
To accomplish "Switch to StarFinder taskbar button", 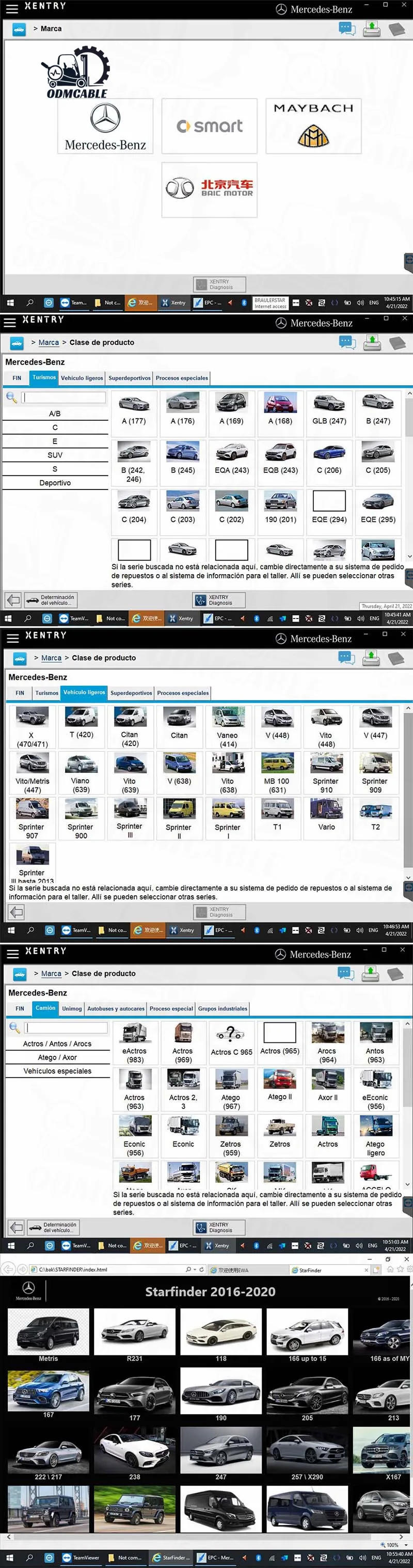I will tap(171, 1558).
